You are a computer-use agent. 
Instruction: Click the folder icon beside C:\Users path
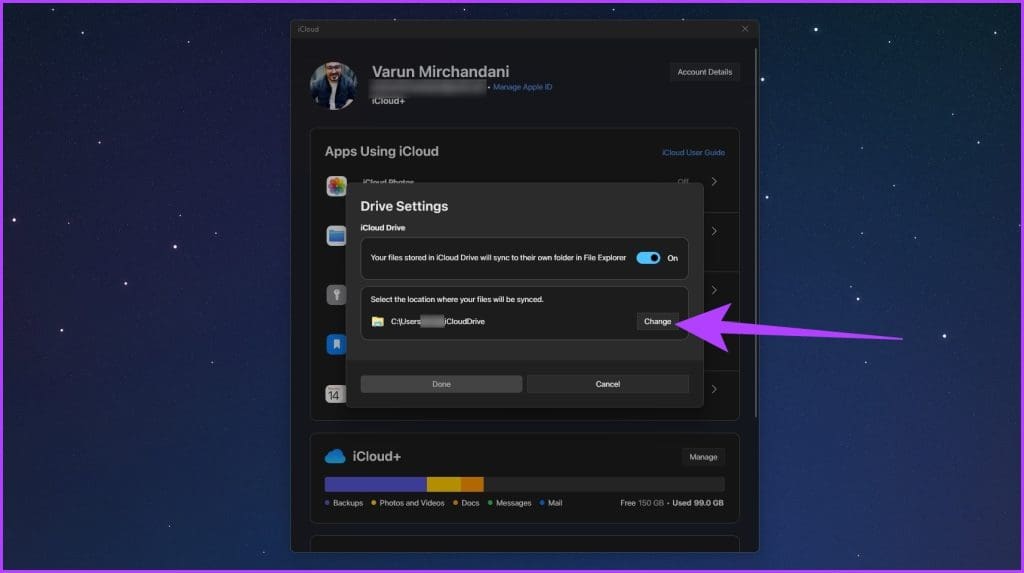[377, 321]
